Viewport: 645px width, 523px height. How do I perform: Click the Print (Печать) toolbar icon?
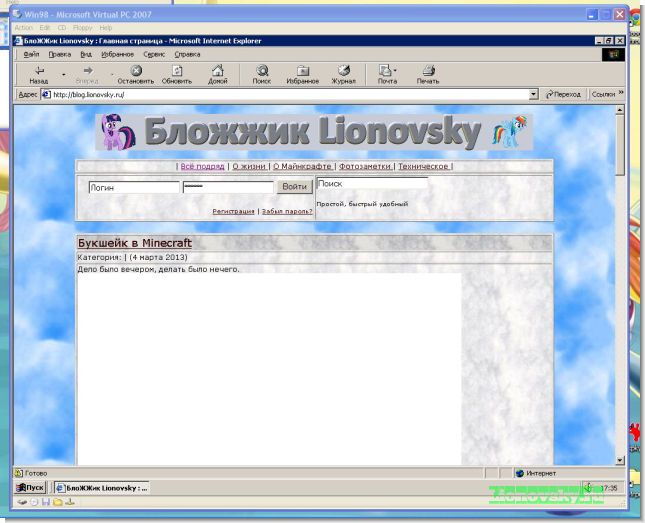[428, 71]
